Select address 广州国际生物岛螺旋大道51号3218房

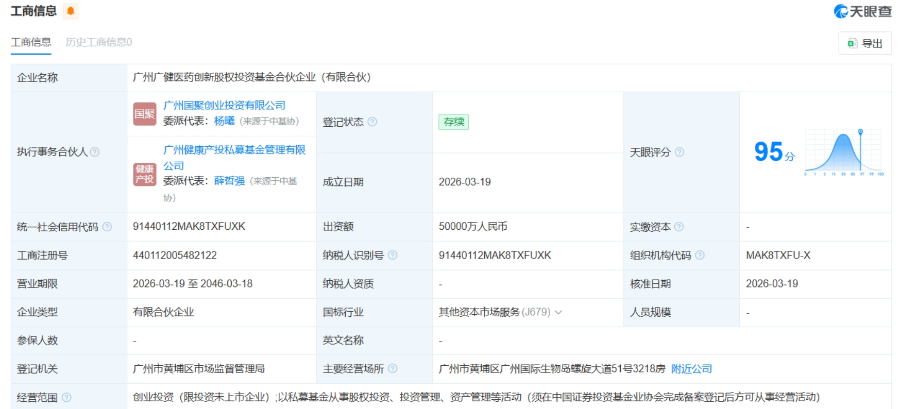tap(580, 369)
